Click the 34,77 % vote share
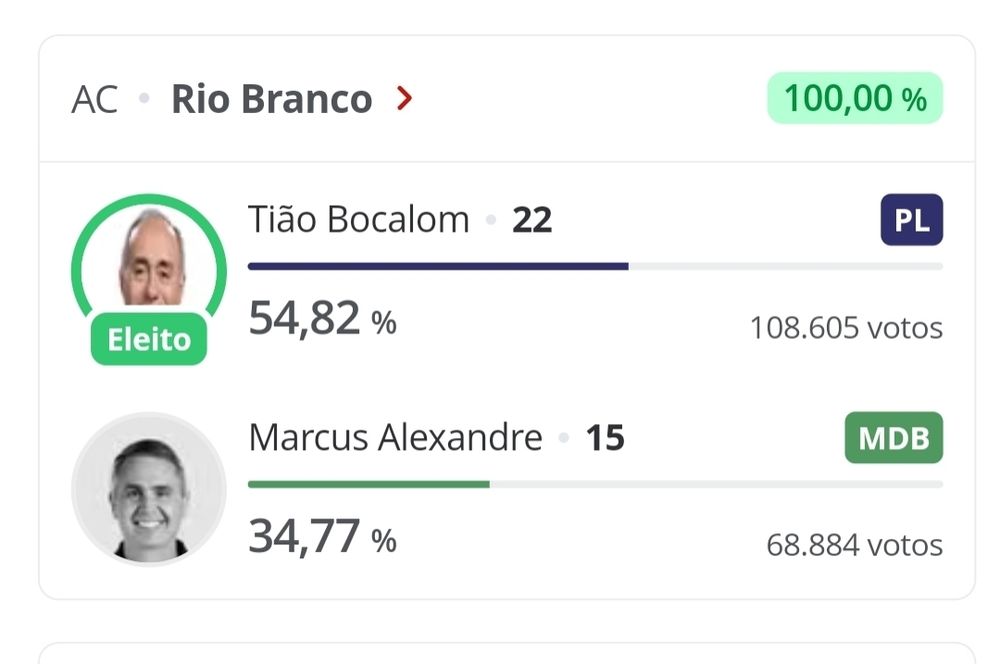This screenshot has height=664, width=1000. (322, 537)
